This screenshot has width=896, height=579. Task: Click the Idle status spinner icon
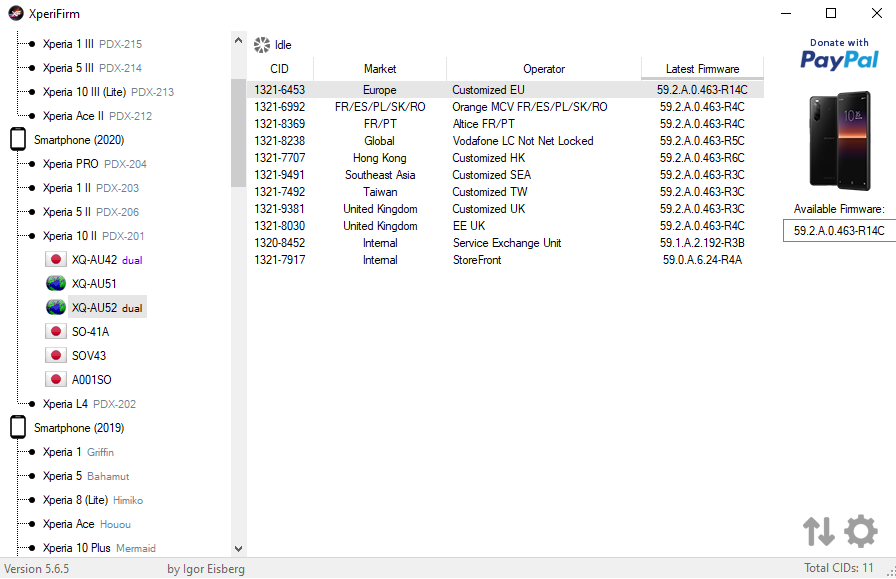click(262, 45)
